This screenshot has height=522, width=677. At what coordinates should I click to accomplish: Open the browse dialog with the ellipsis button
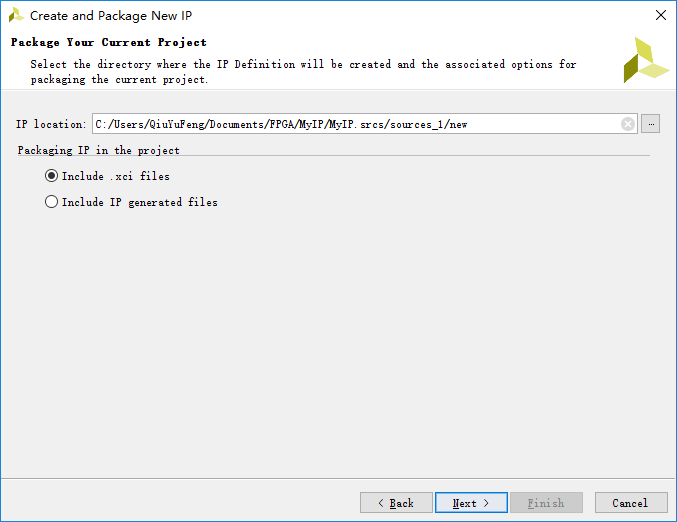(x=651, y=124)
